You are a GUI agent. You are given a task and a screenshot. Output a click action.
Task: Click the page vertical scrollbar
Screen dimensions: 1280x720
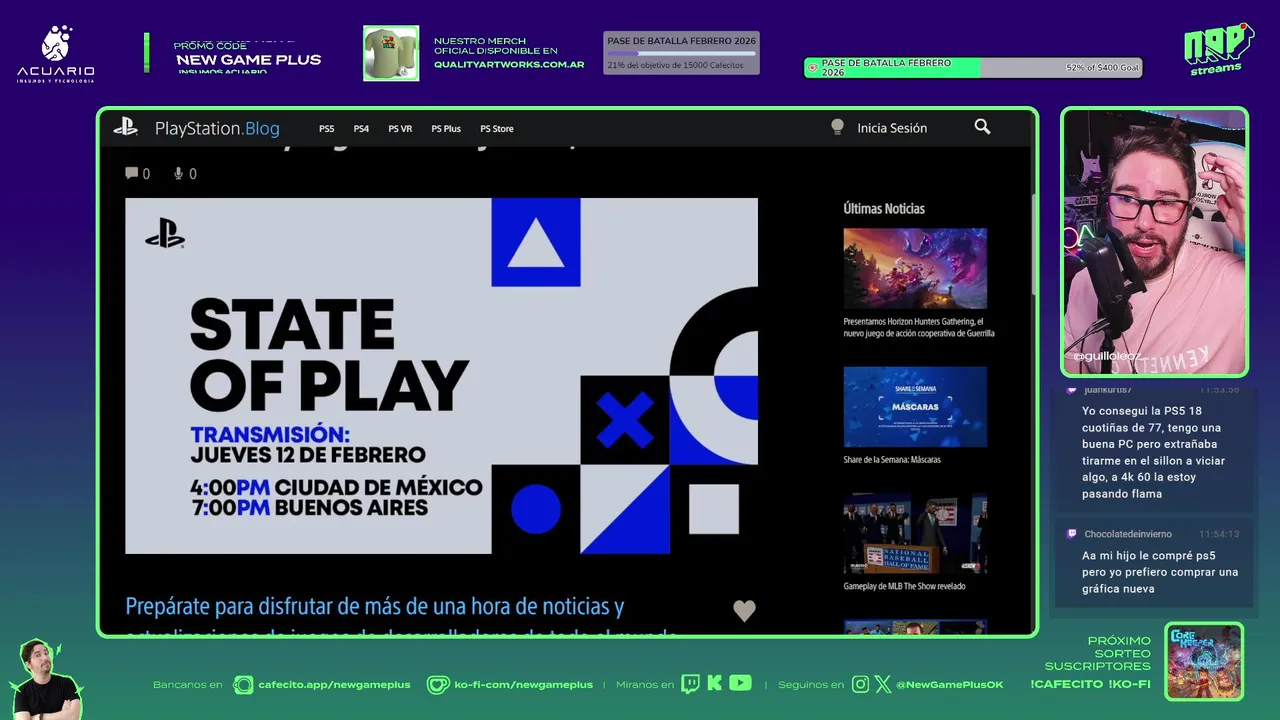coord(1034,245)
